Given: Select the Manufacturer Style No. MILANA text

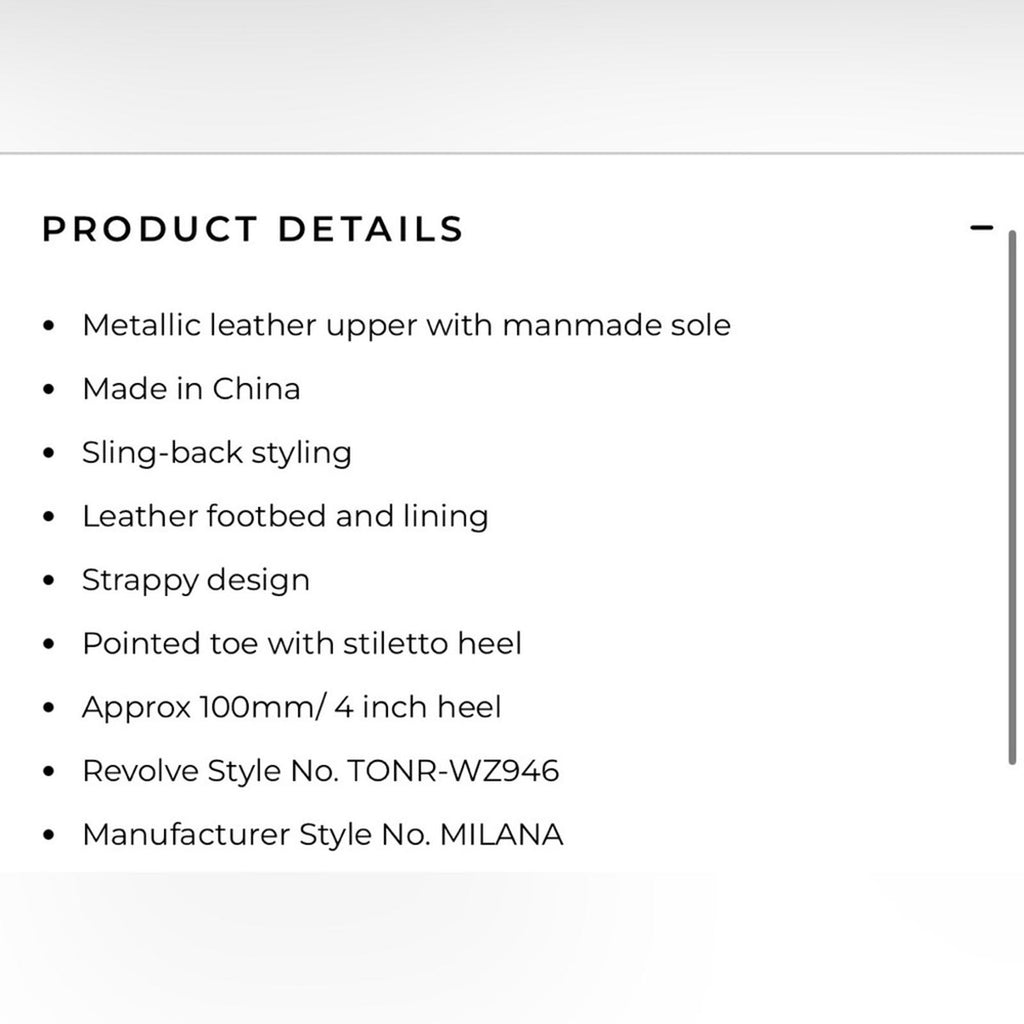Looking at the screenshot, I should point(323,835).
